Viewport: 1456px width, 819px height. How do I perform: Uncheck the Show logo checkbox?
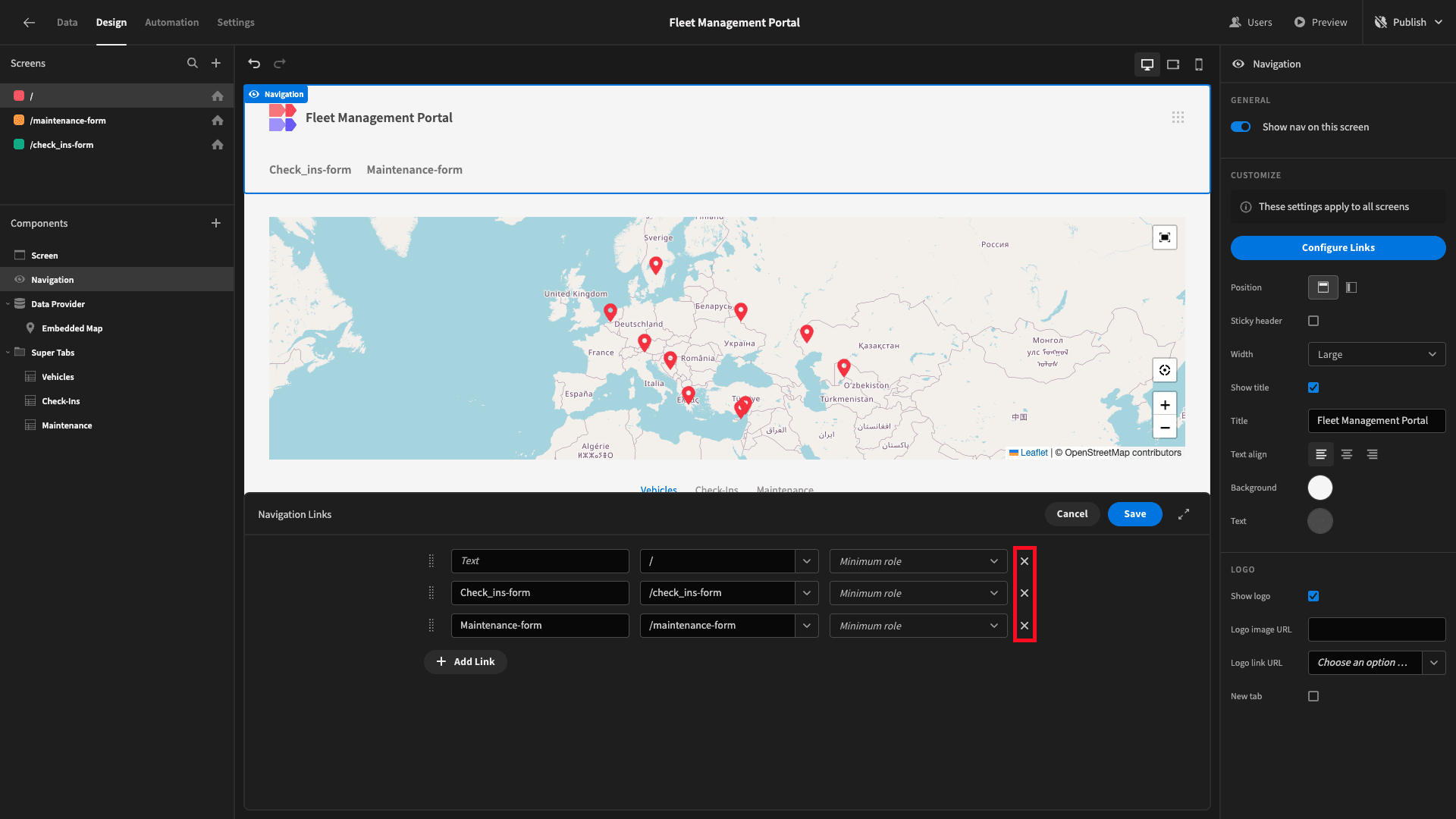tap(1313, 596)
